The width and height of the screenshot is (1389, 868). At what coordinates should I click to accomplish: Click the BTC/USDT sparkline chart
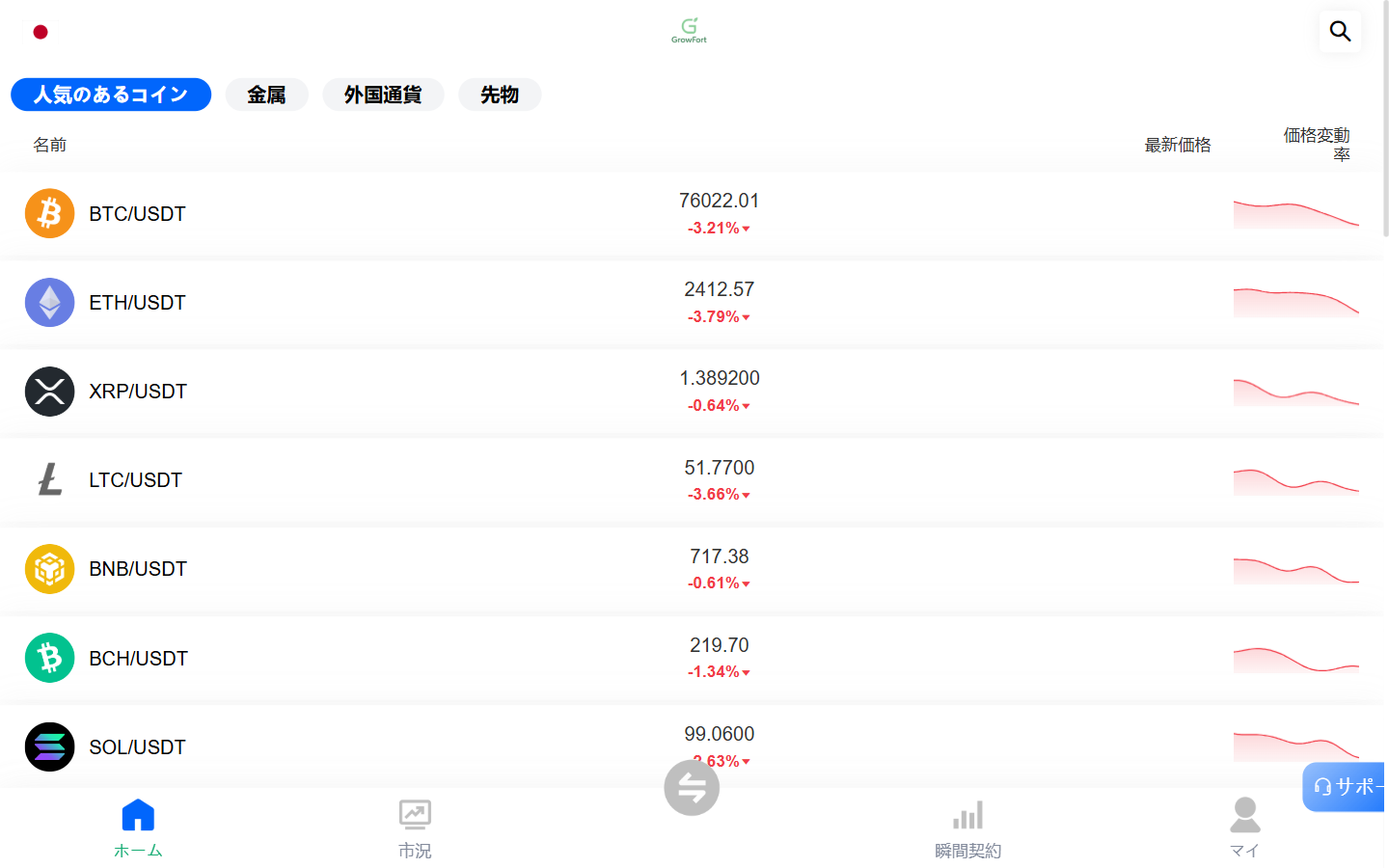point(1295,214)
